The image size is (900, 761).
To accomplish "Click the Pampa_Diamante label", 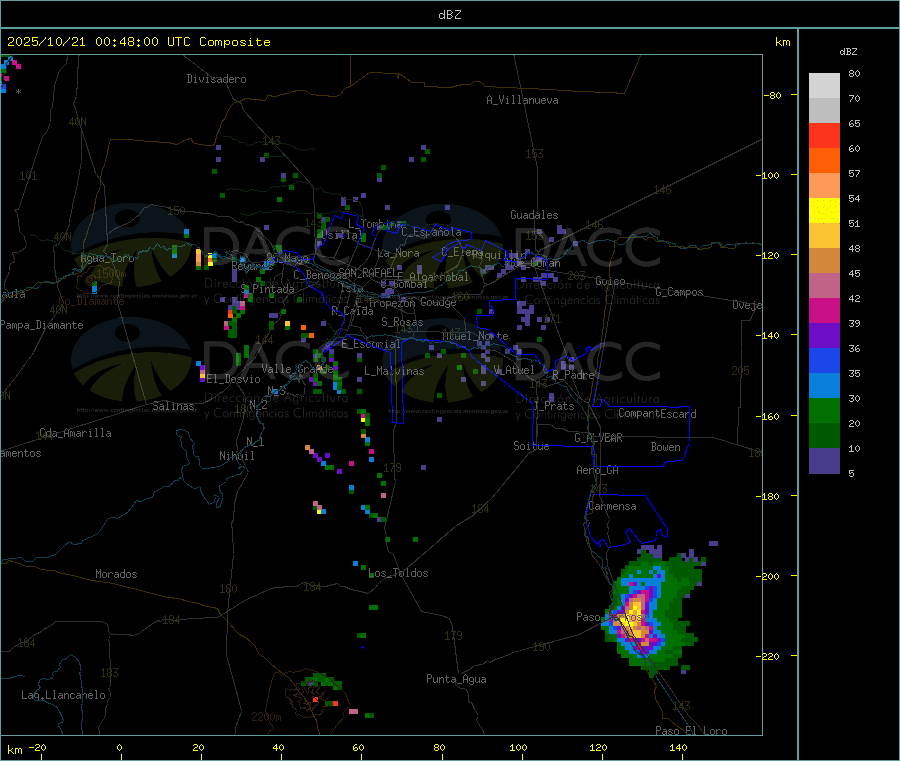I will click(x=42, y=325).
